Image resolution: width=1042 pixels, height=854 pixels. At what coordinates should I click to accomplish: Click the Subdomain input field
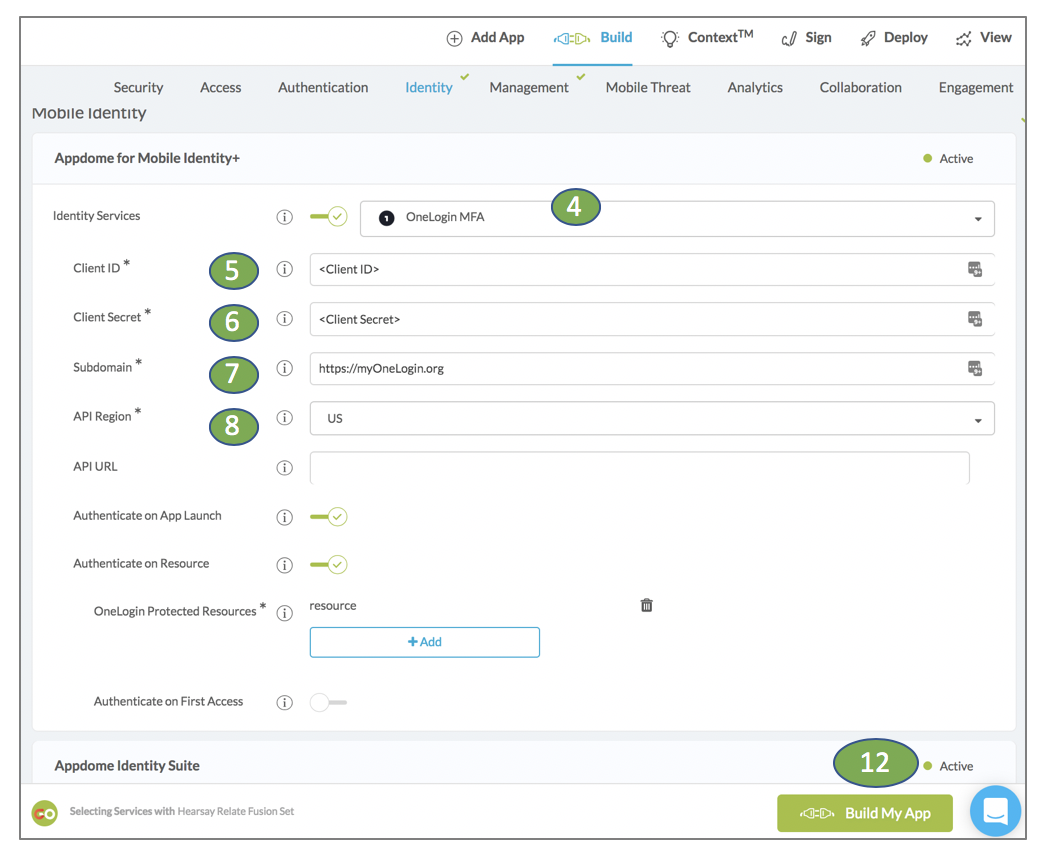pos(652,368)
